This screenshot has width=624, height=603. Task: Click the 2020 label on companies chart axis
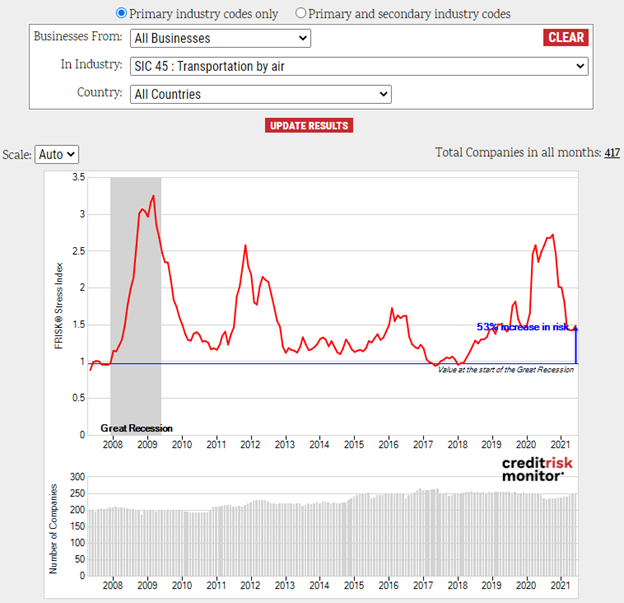coord(526,585)
